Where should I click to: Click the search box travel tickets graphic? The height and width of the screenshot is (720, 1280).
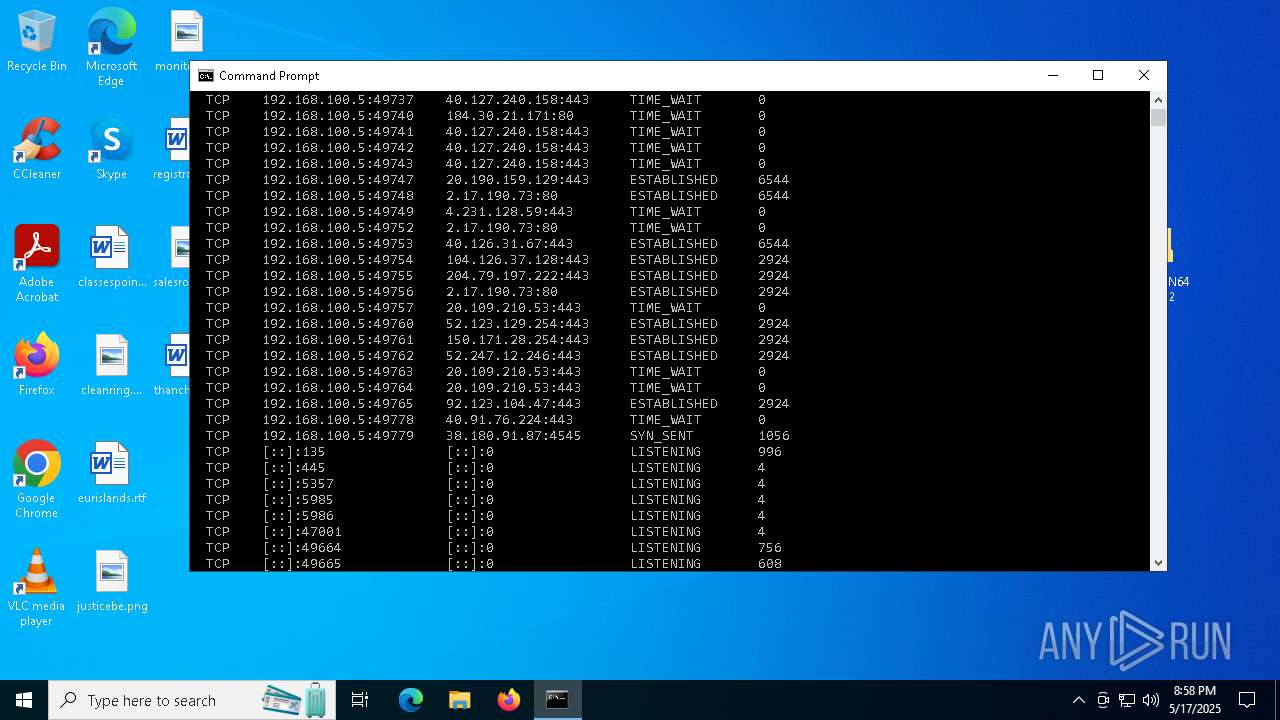pyautogui.click(x=296, y=700)
